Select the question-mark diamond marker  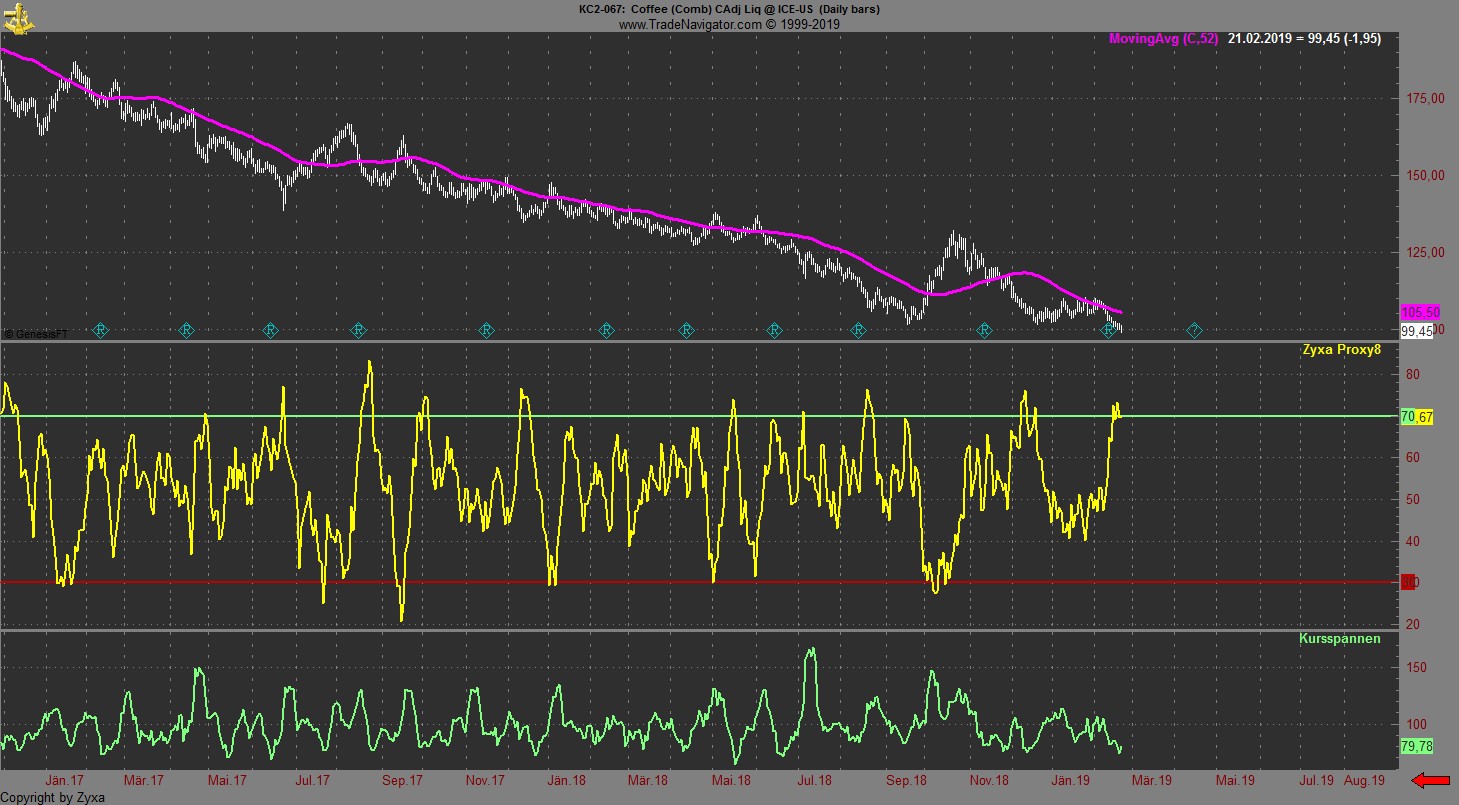[1194, 330]
